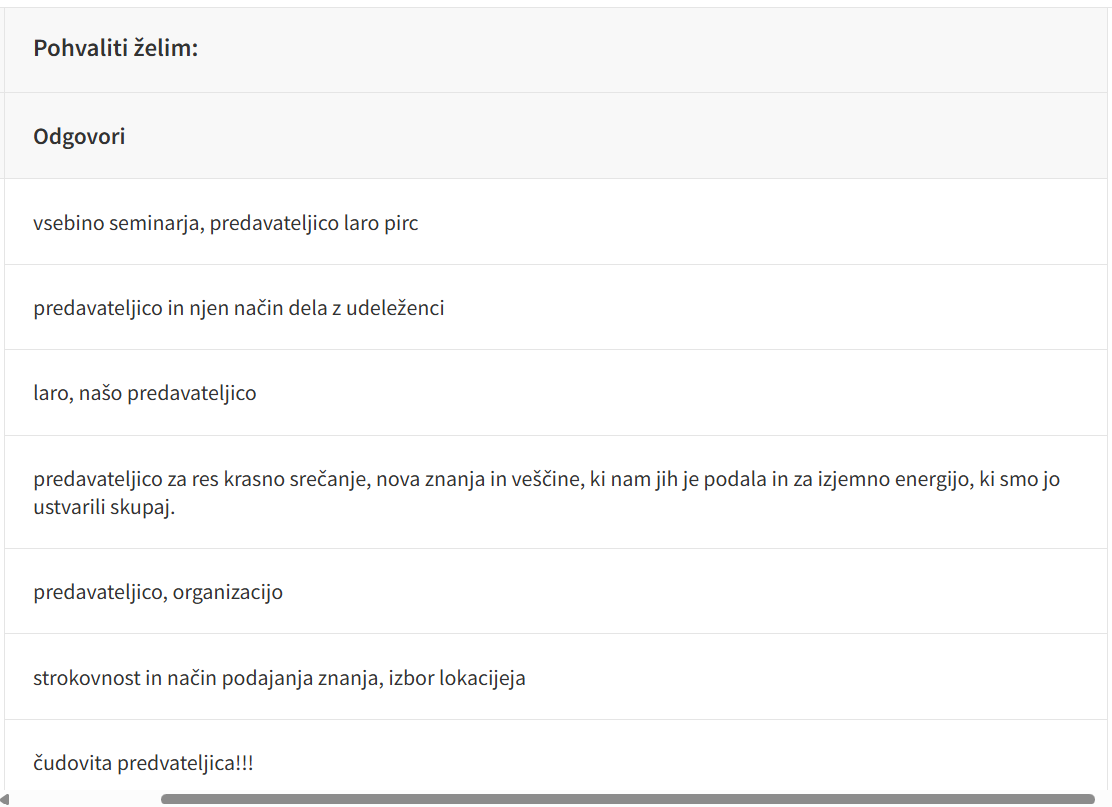The image size is (1112, 807).
Task: Click the empty scrollbar track left of thumb
Action: [x=85, y=799]
